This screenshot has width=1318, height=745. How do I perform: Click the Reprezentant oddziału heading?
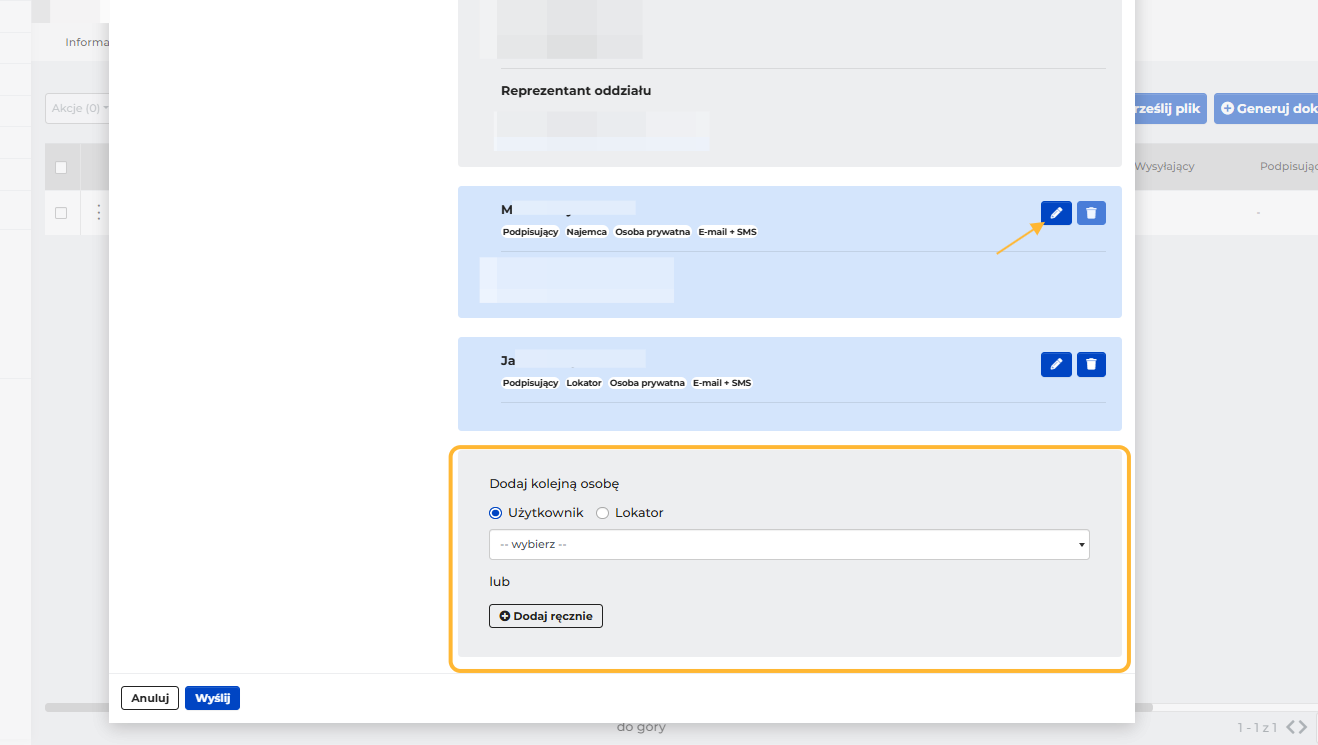click(x=576, y=91)
